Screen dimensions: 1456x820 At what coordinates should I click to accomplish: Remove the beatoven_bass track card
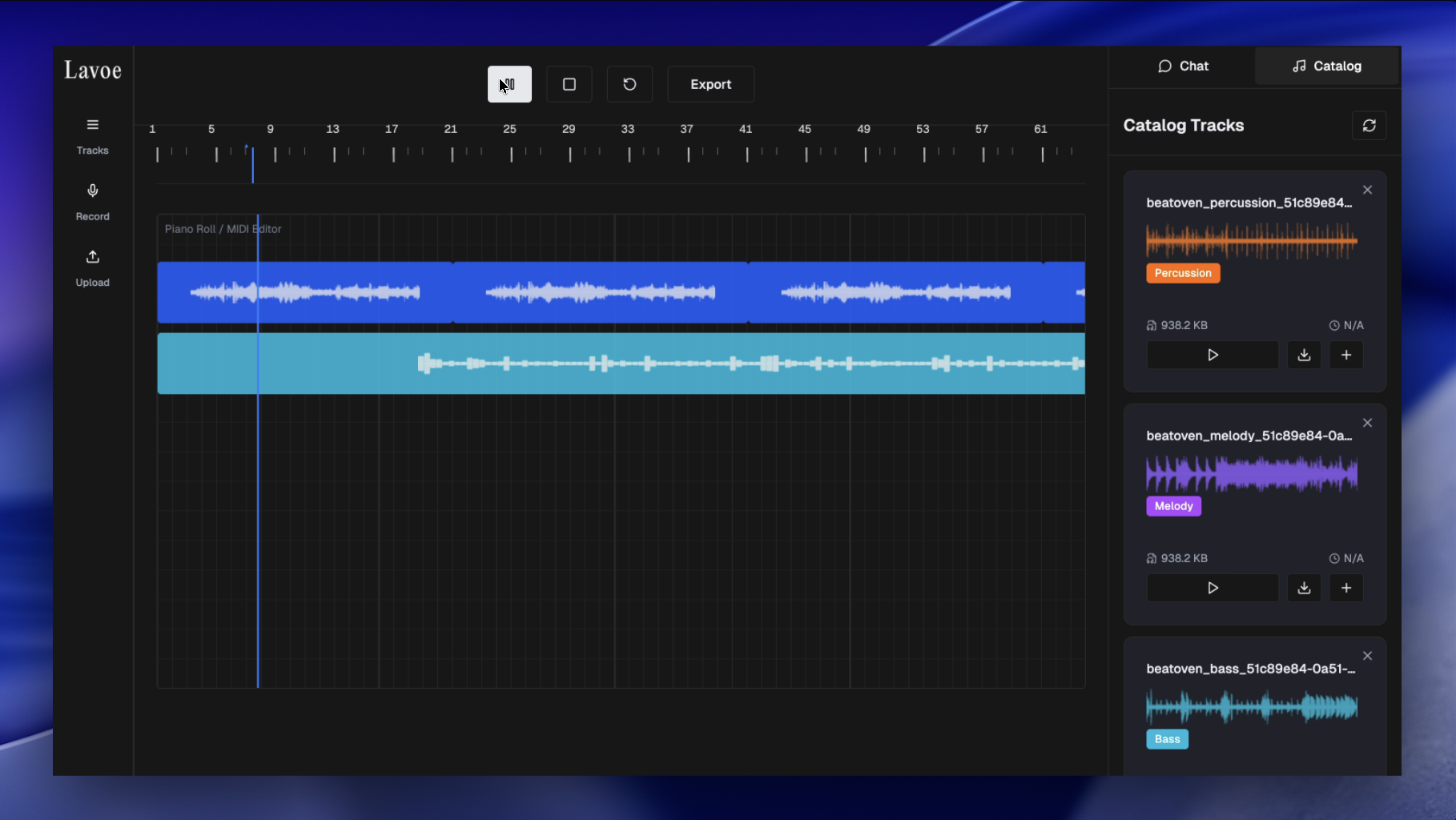pyautogui.click(x=1367, y=656)
